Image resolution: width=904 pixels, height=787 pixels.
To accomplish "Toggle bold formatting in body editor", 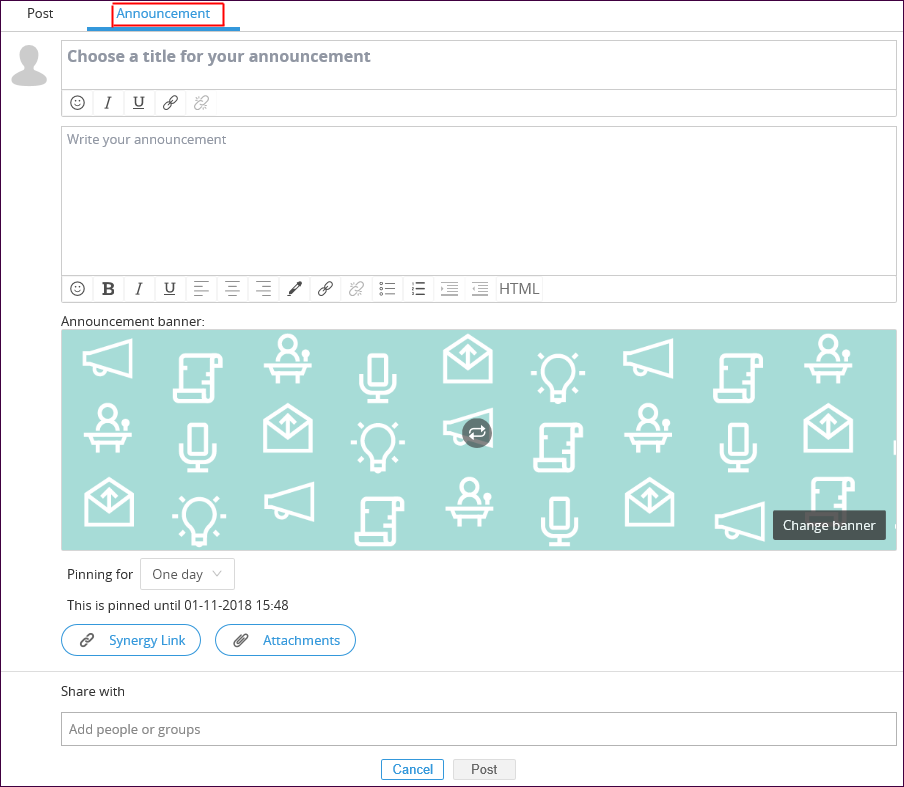I will [108, 289].
